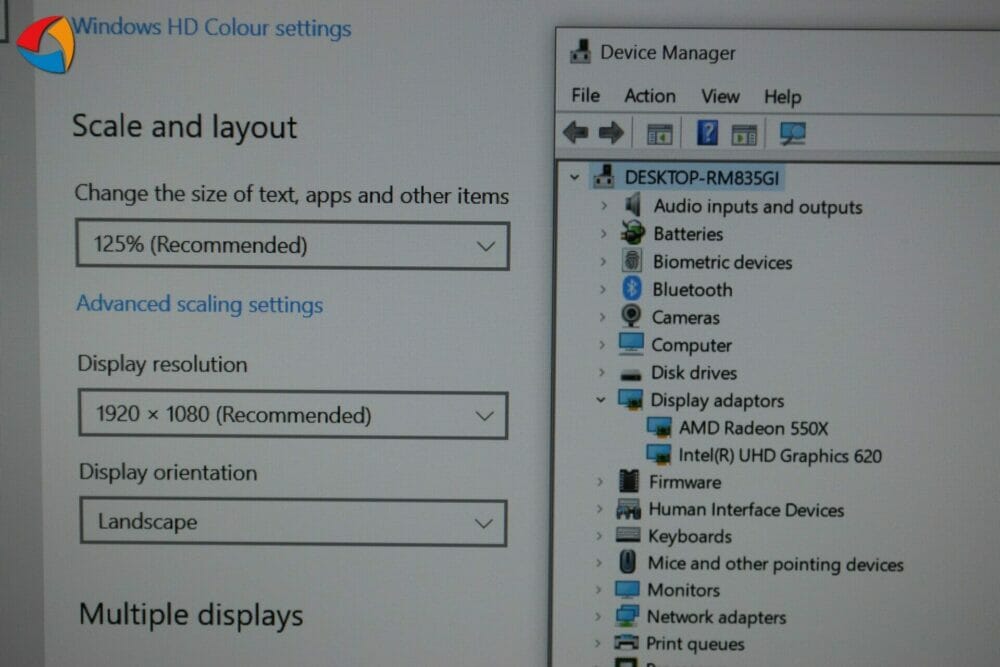The image size is (1000, 667).
Task: Expand the Biometric devices chevron
Action: click(x=603, y=261)
